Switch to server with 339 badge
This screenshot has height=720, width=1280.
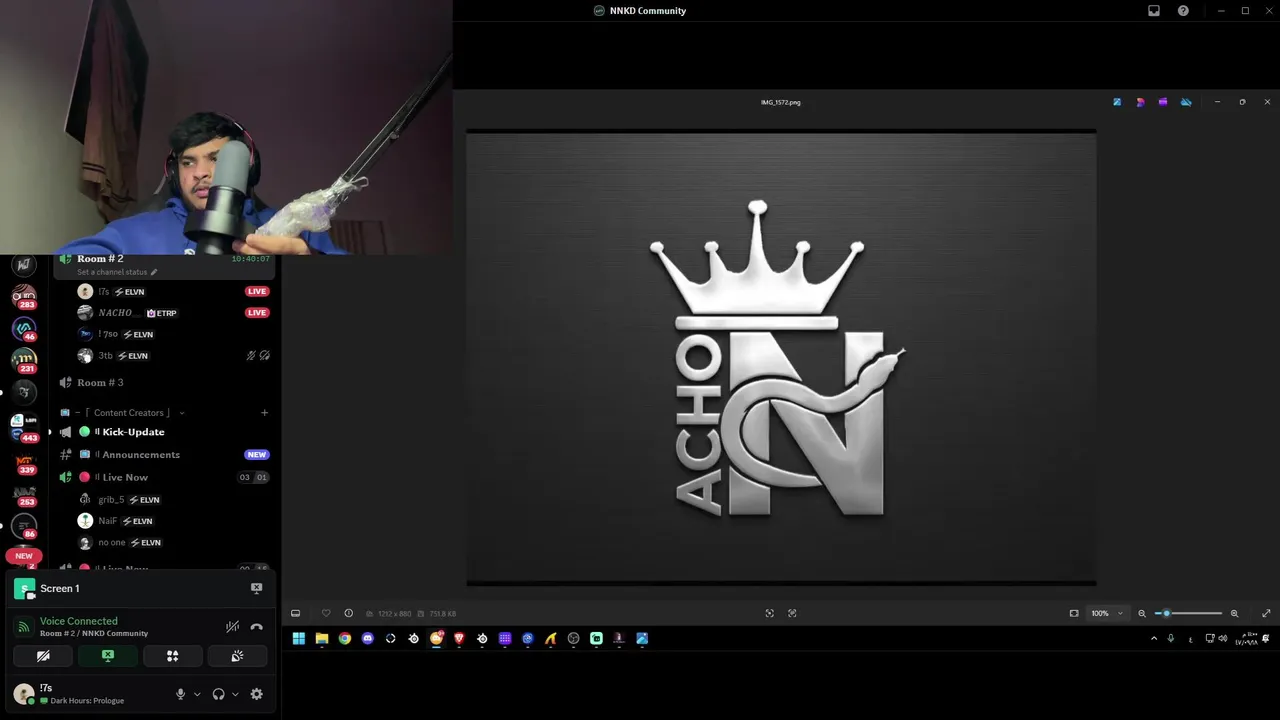pos(24,464)
